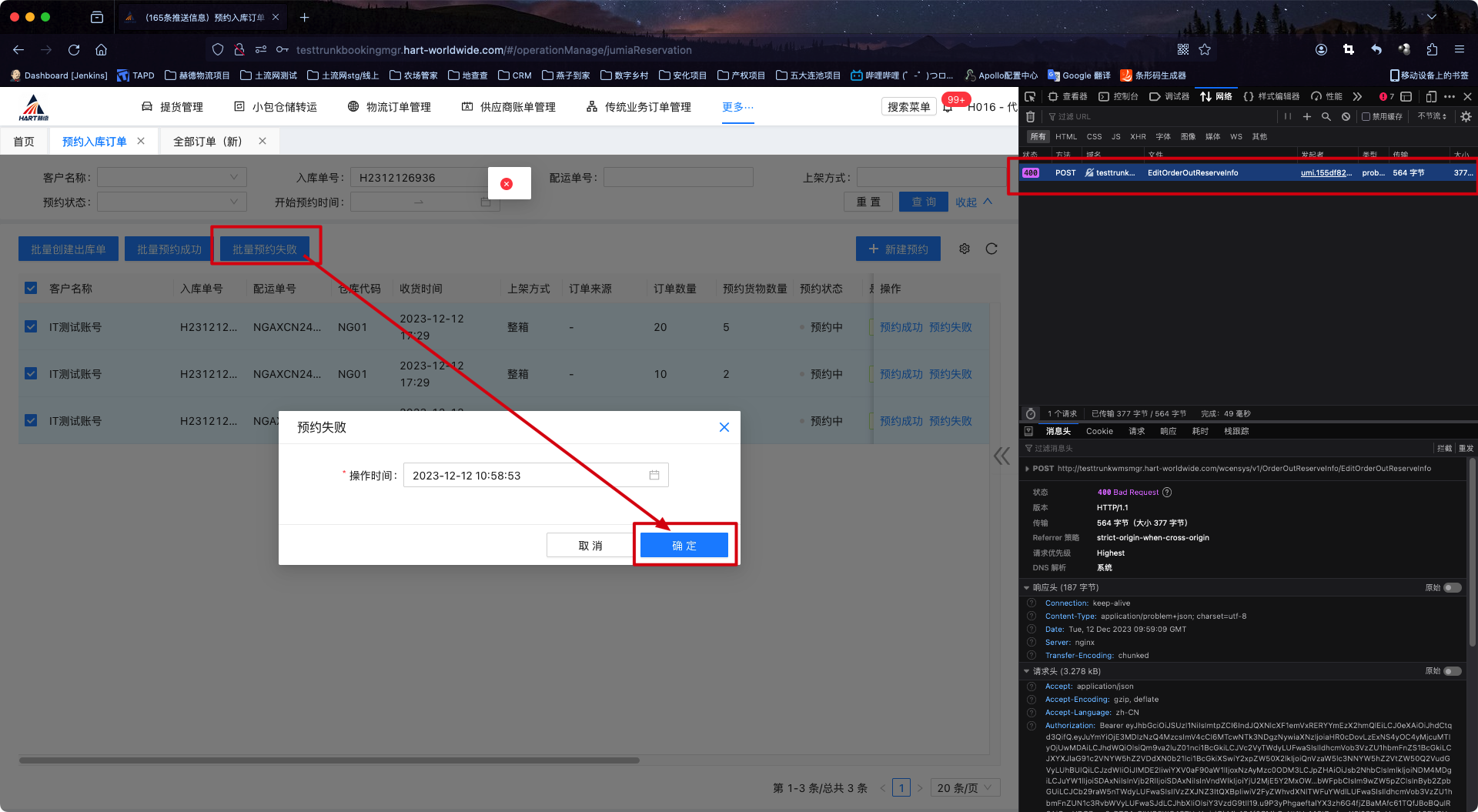
Task: Click the browser reload icon
Action: [x=74, y=50]
